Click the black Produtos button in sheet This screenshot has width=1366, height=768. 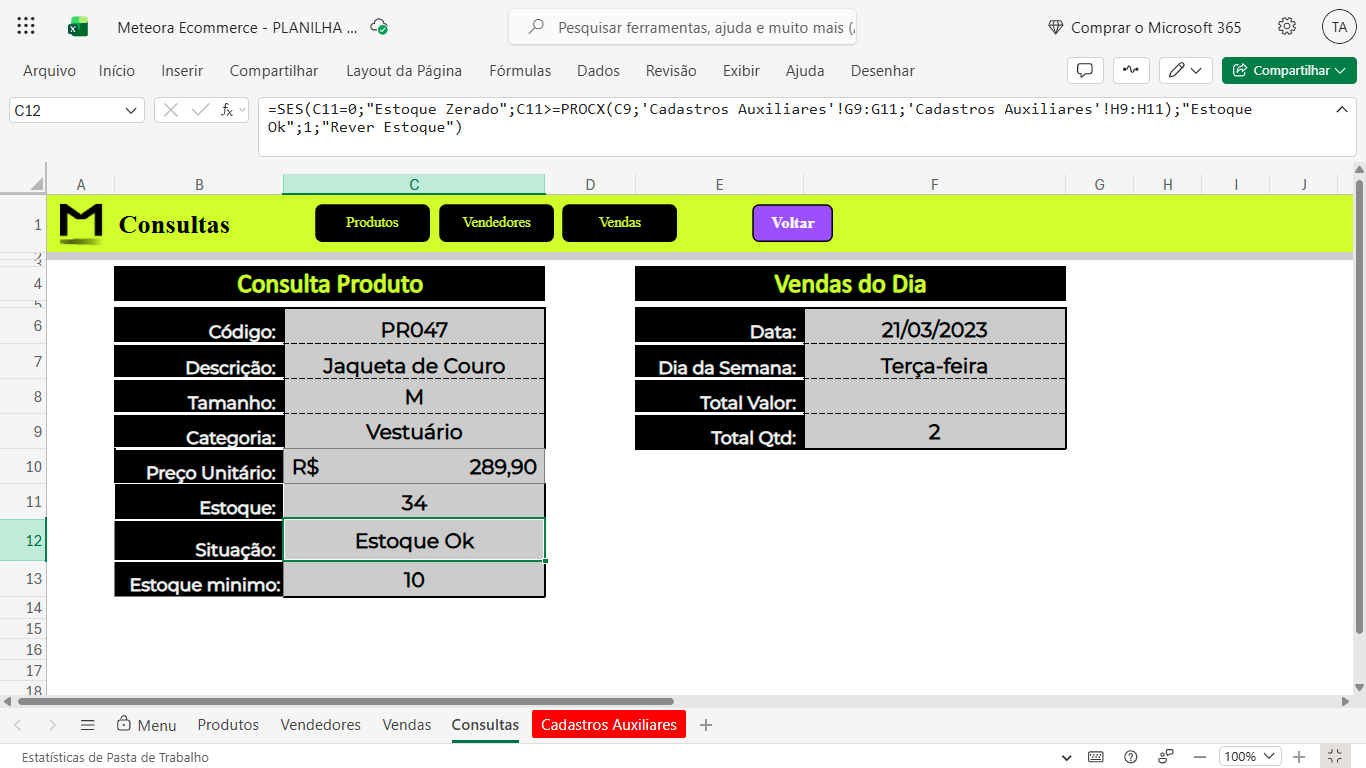[x=372, y=223]
